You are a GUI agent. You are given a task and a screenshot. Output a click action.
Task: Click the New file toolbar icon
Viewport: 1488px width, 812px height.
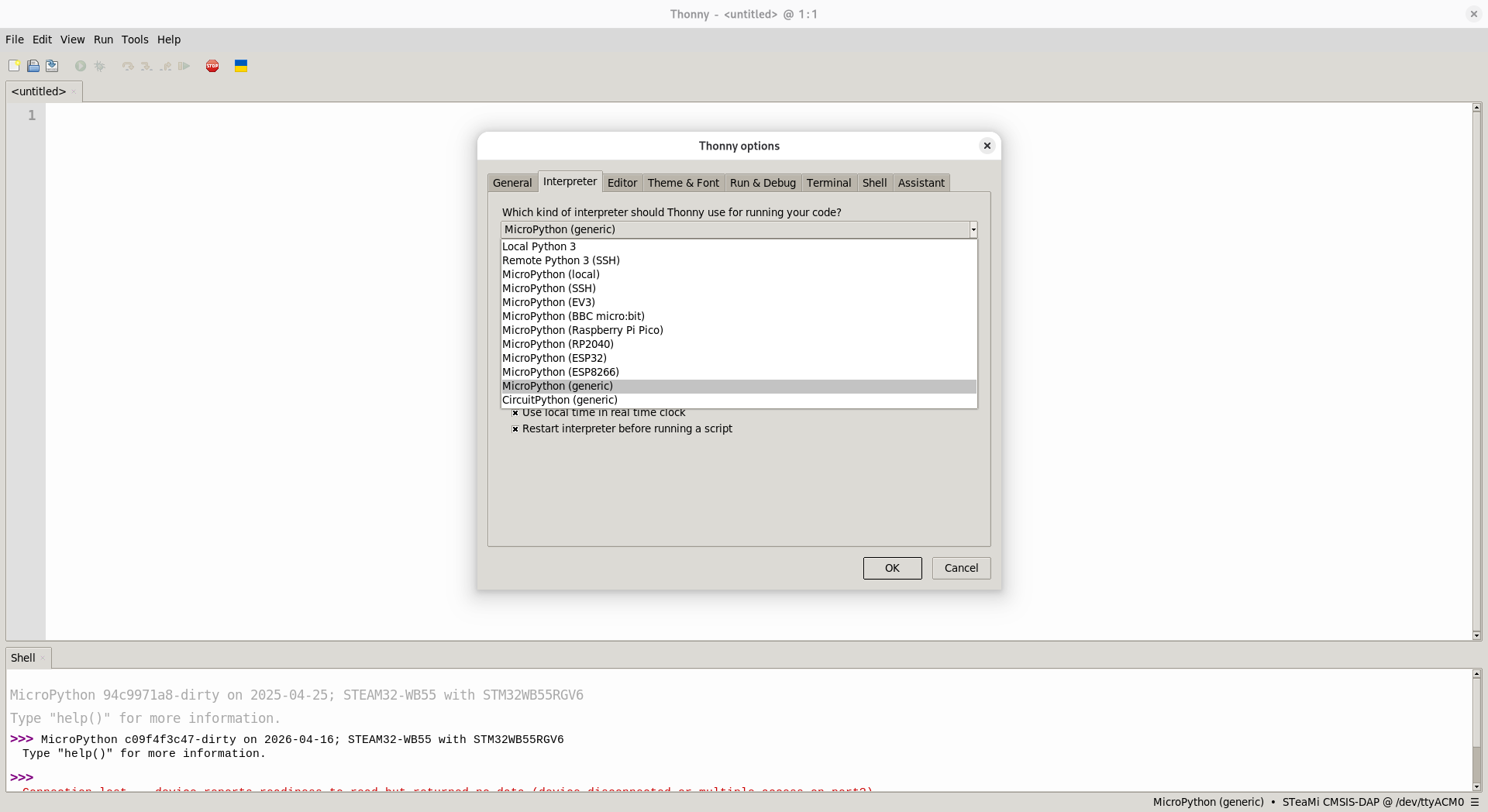click(x=14, y=66)
